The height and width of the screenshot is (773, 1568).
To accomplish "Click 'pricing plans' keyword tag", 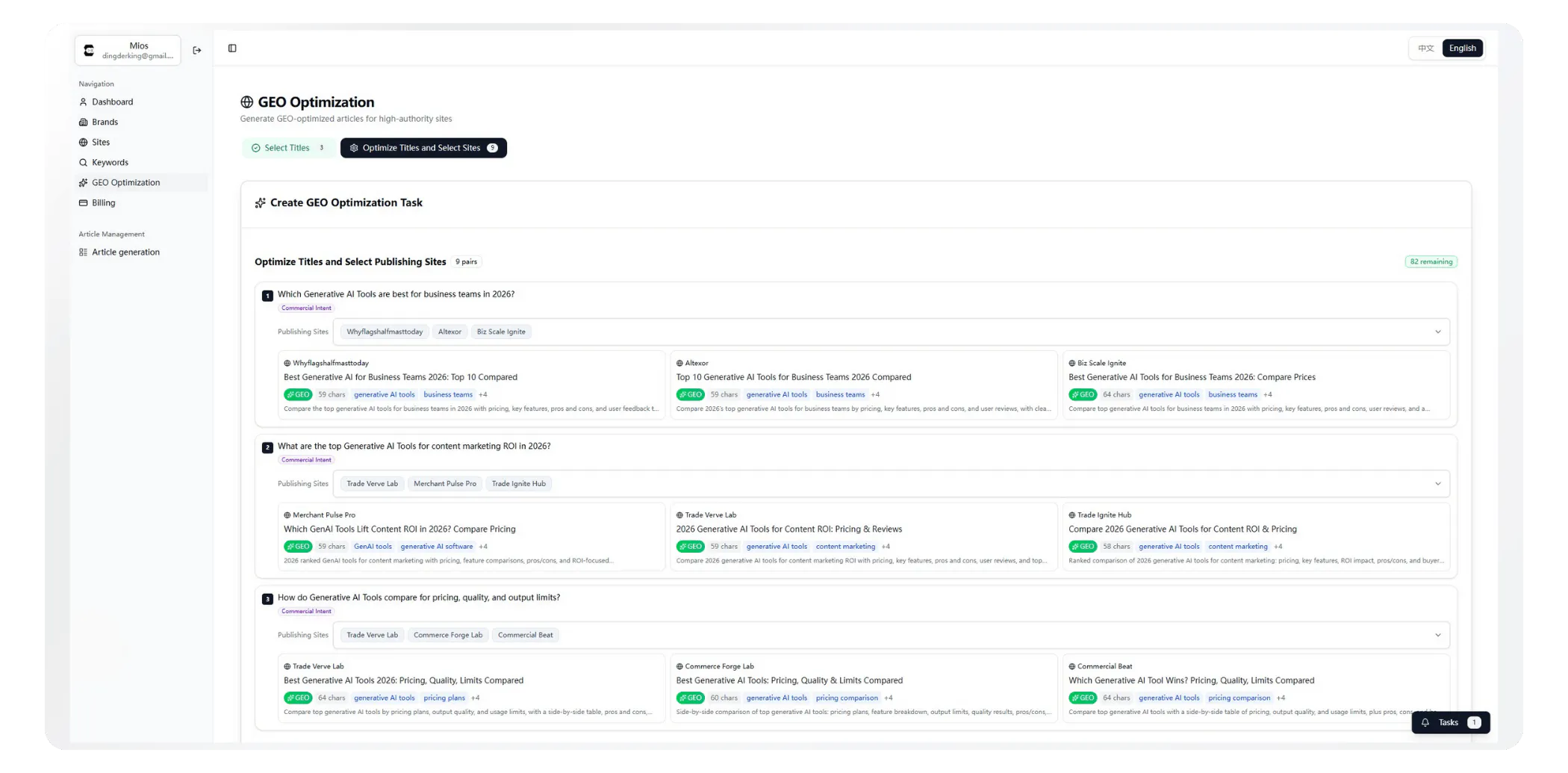I will (x=444, y=698).
